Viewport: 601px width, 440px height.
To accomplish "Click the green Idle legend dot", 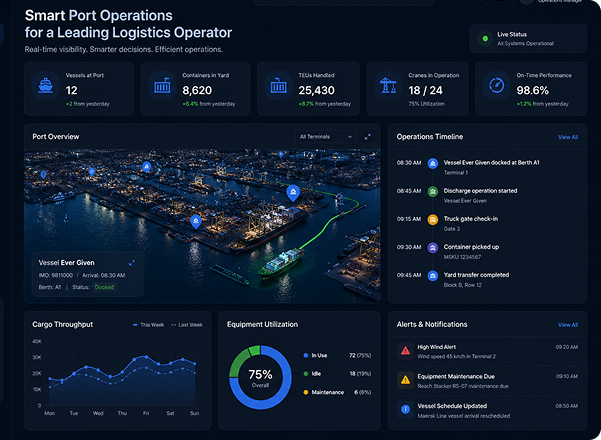I will pos(305,374).
